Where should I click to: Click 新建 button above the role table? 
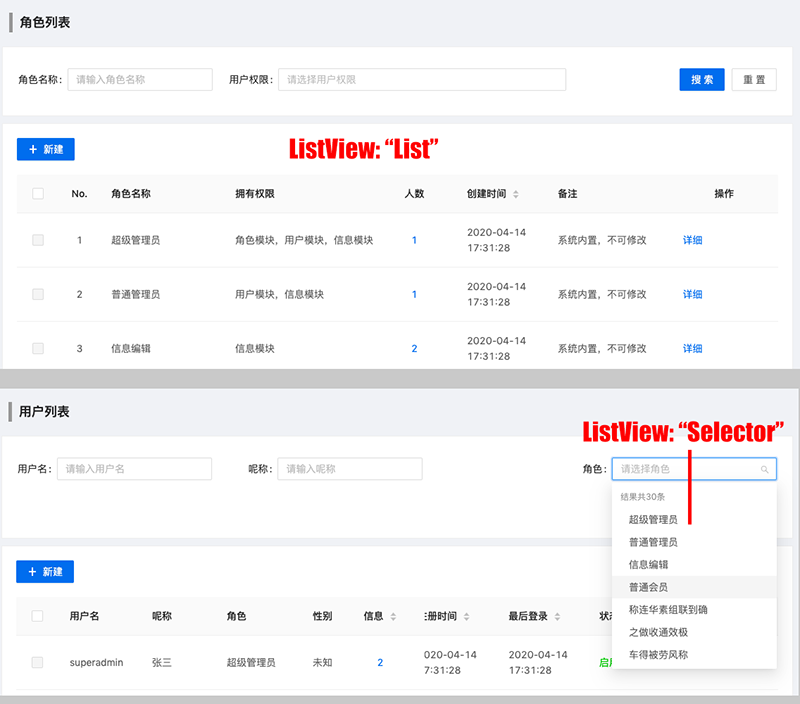[45, 149]
